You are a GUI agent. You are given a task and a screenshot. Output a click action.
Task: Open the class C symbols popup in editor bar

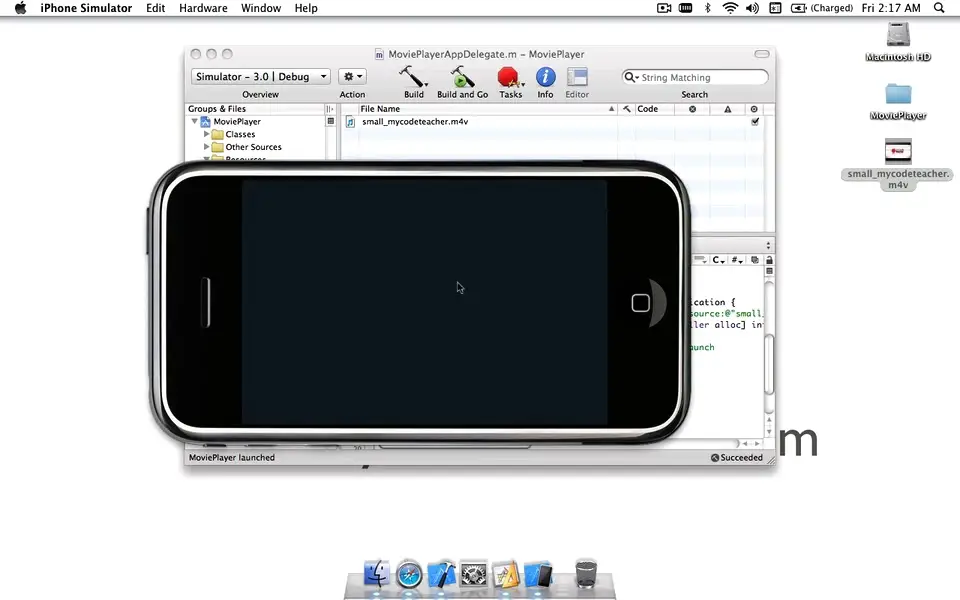click(x=718, y=260)
